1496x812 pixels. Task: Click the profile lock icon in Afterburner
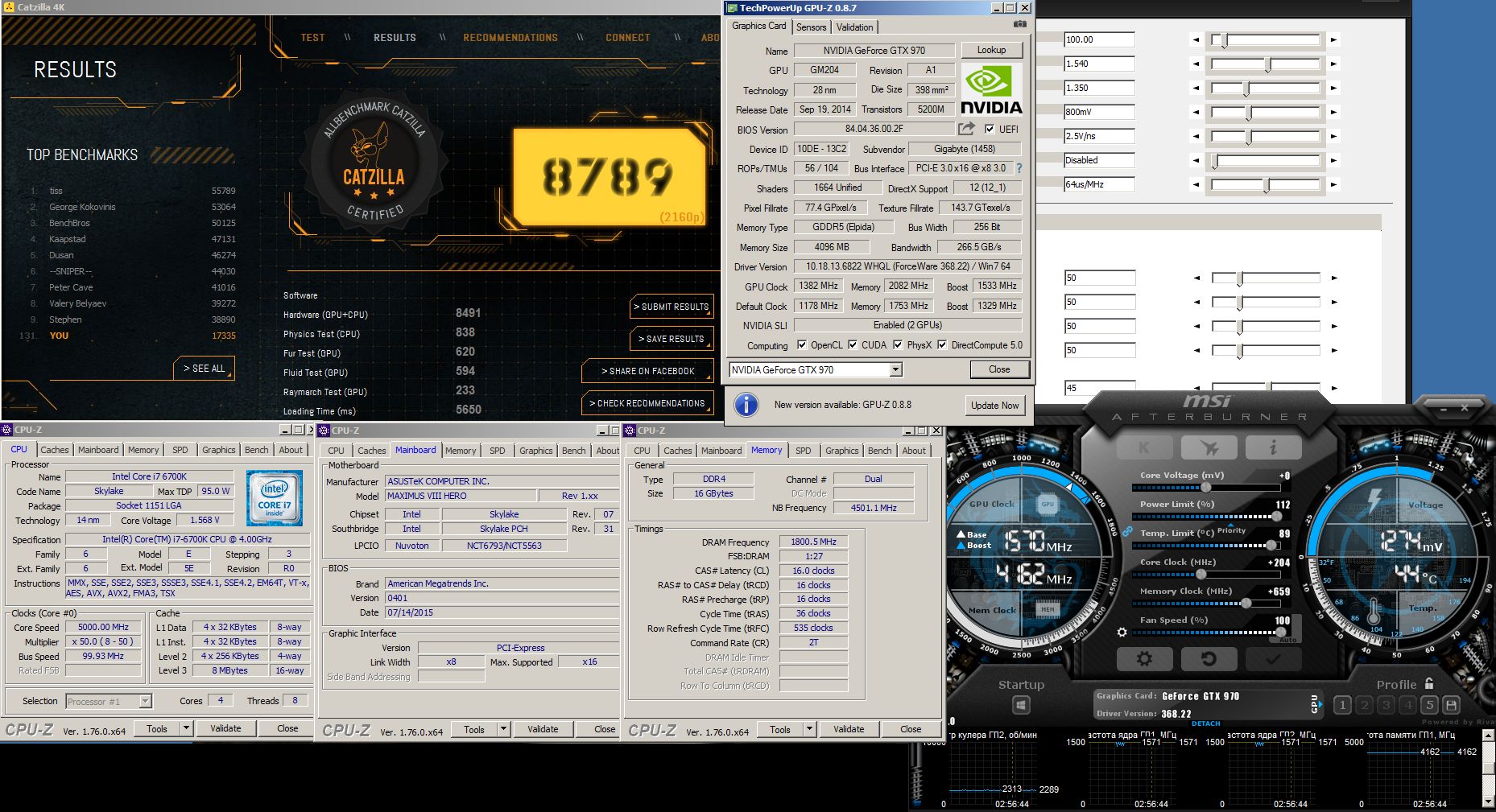(x=1429, y=684)
